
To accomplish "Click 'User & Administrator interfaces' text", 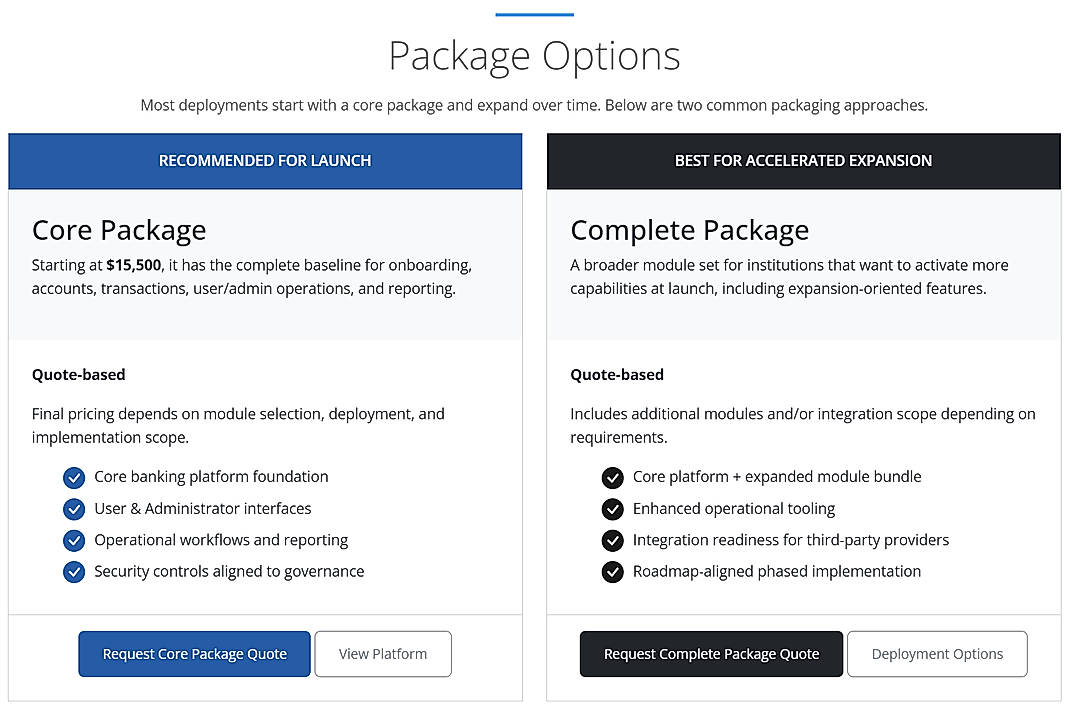I will 203,509.
